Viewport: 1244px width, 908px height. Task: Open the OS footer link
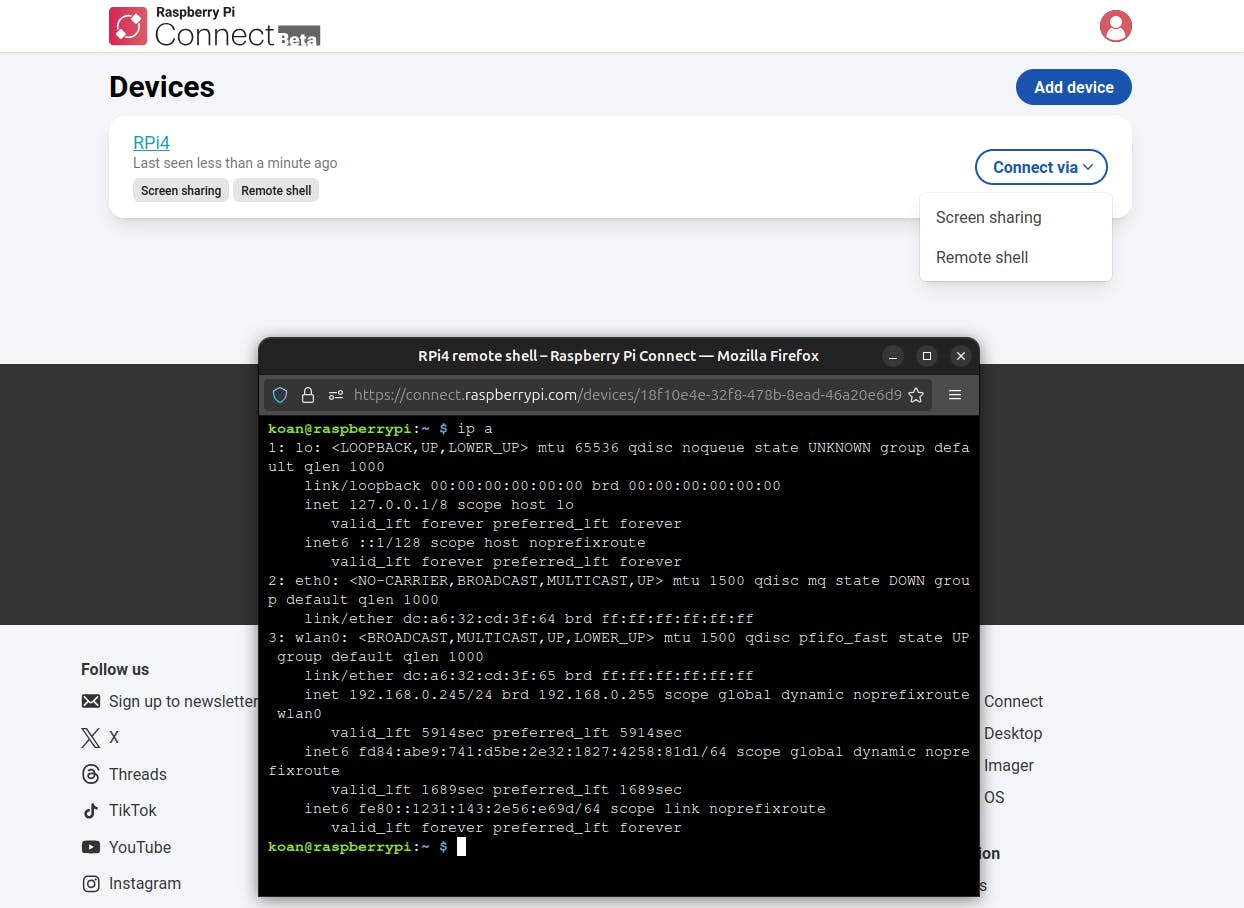(994, 798)
